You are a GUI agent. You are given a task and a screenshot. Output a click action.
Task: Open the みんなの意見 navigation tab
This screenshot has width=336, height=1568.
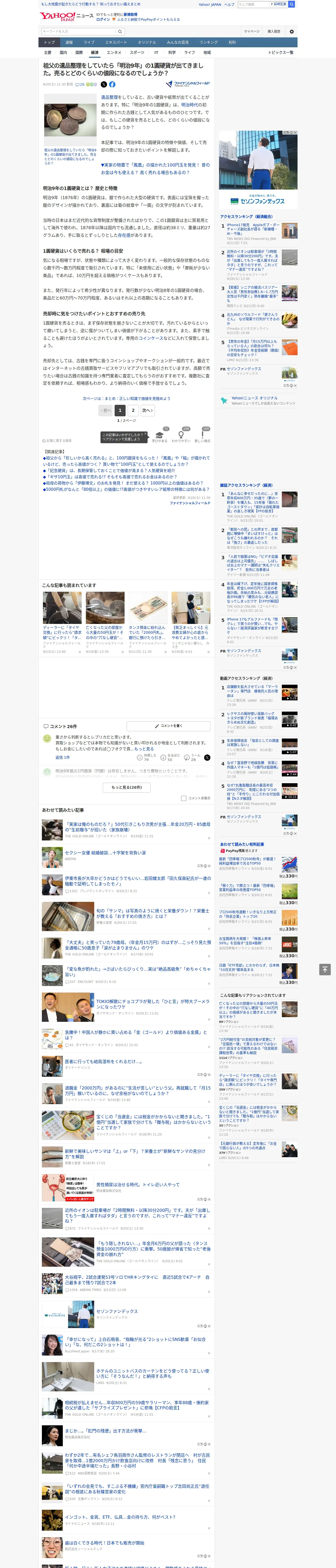click(x=177, y=43)
